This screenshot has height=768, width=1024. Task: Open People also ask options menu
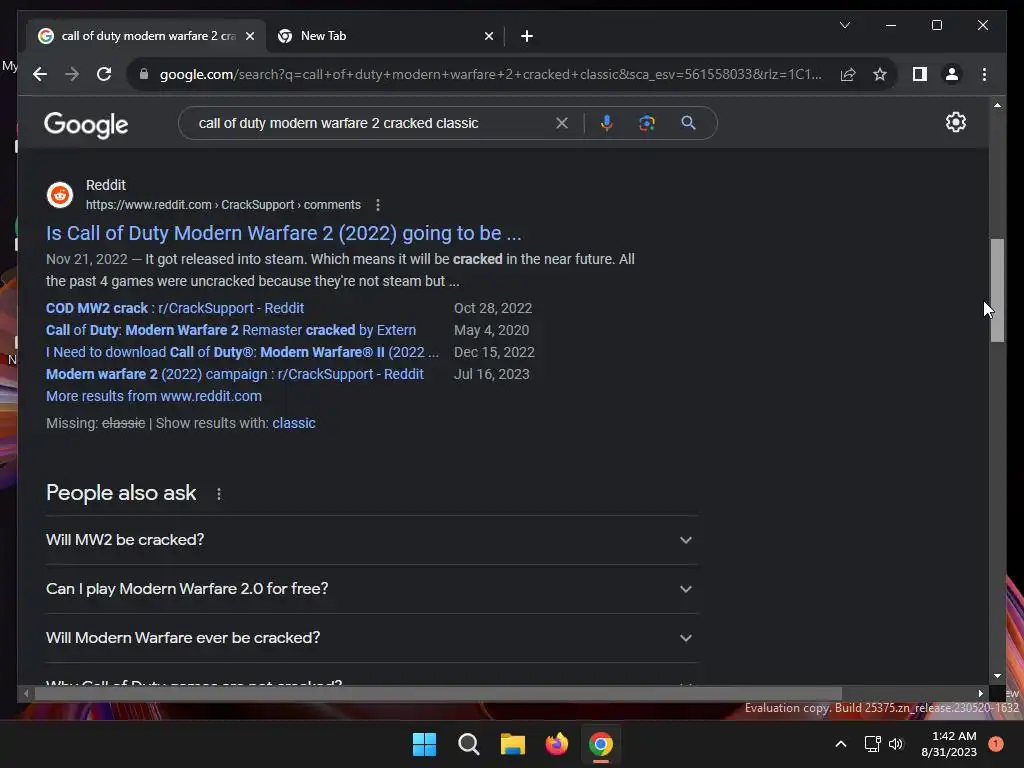pos(219,494)
